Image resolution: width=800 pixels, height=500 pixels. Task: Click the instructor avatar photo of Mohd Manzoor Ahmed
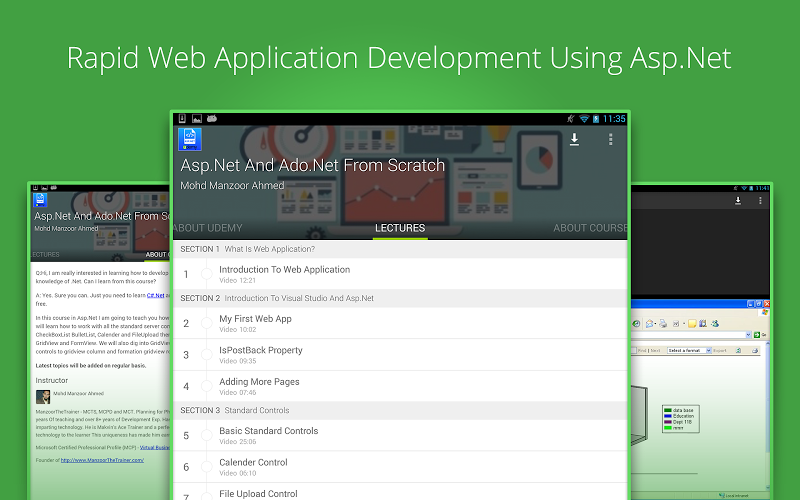click(x=43, y=397)
